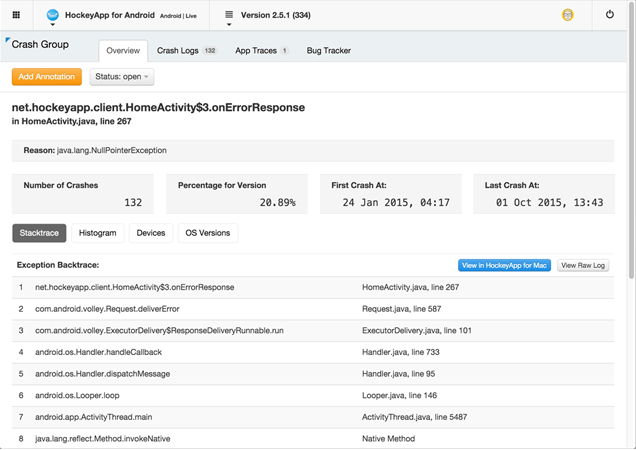Open the versions list icon
Image resolution: width=636 pixels, height=450 pixels.
tap(229, 14)
